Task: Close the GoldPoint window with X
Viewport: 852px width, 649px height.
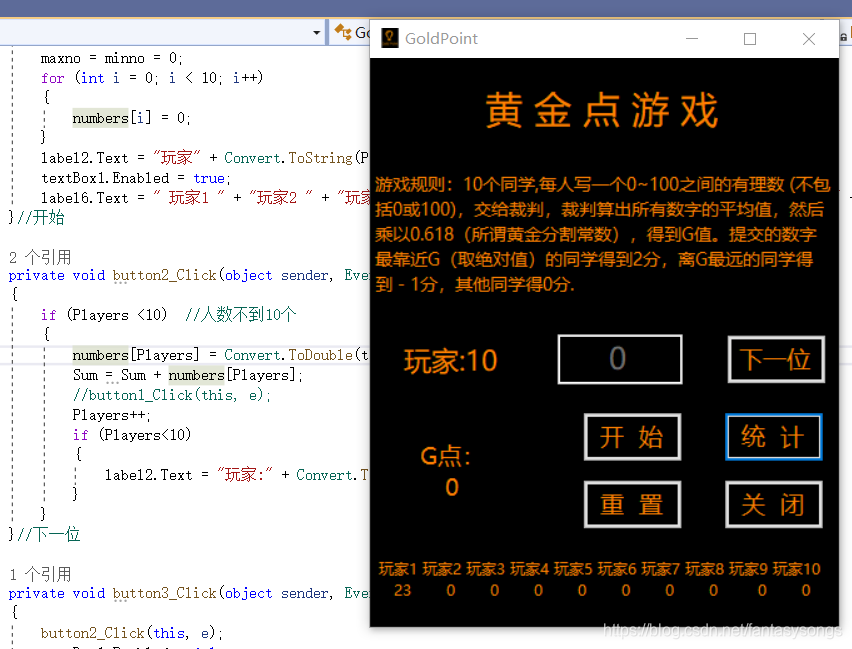Action: tap(809, 39)
